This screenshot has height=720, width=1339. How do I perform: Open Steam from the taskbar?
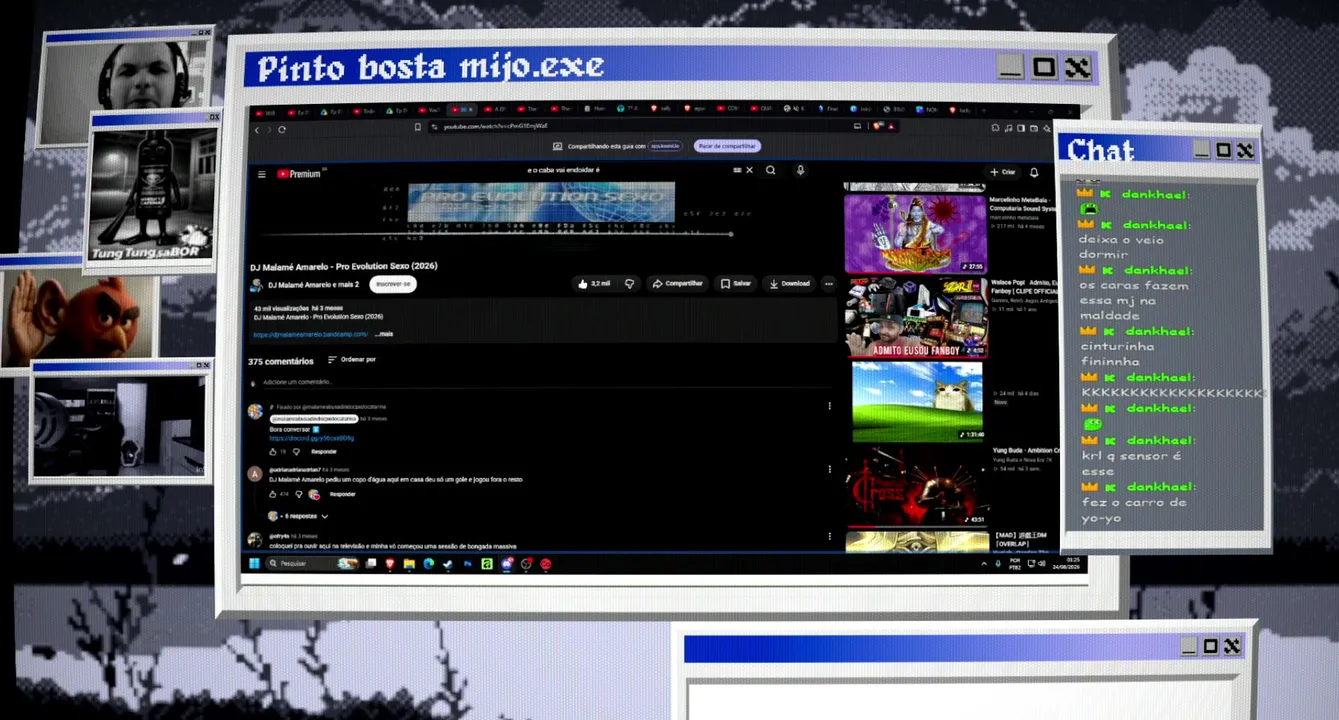pos(447,564)
